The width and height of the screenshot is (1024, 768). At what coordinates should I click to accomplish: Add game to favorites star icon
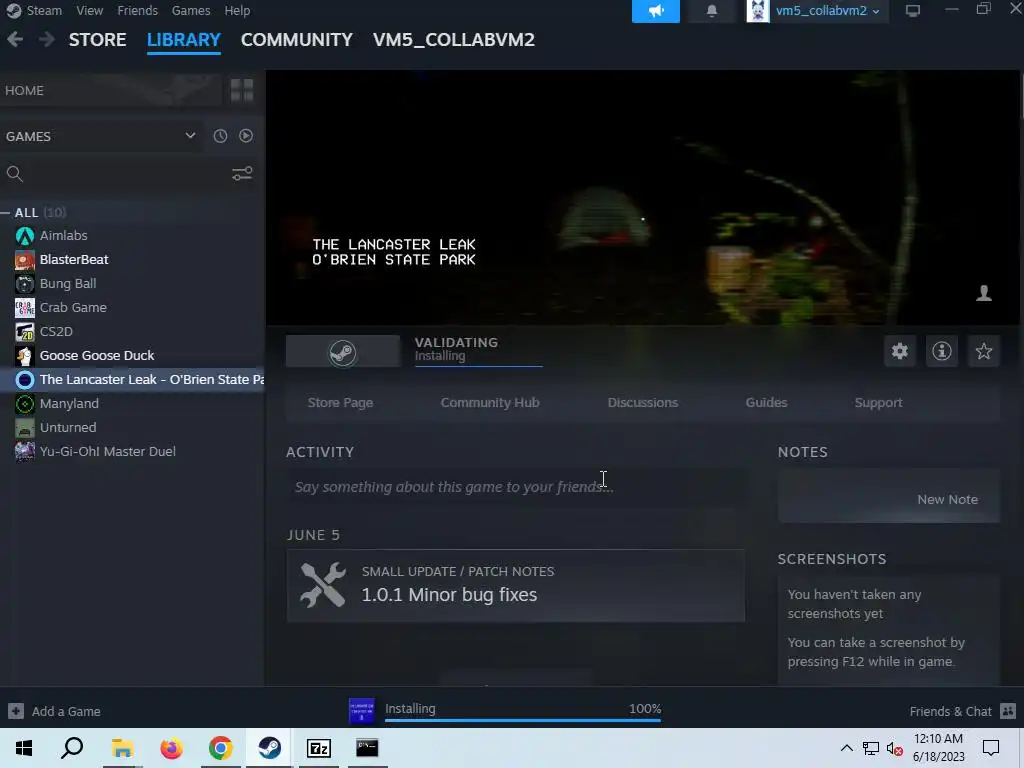[984, 351]
